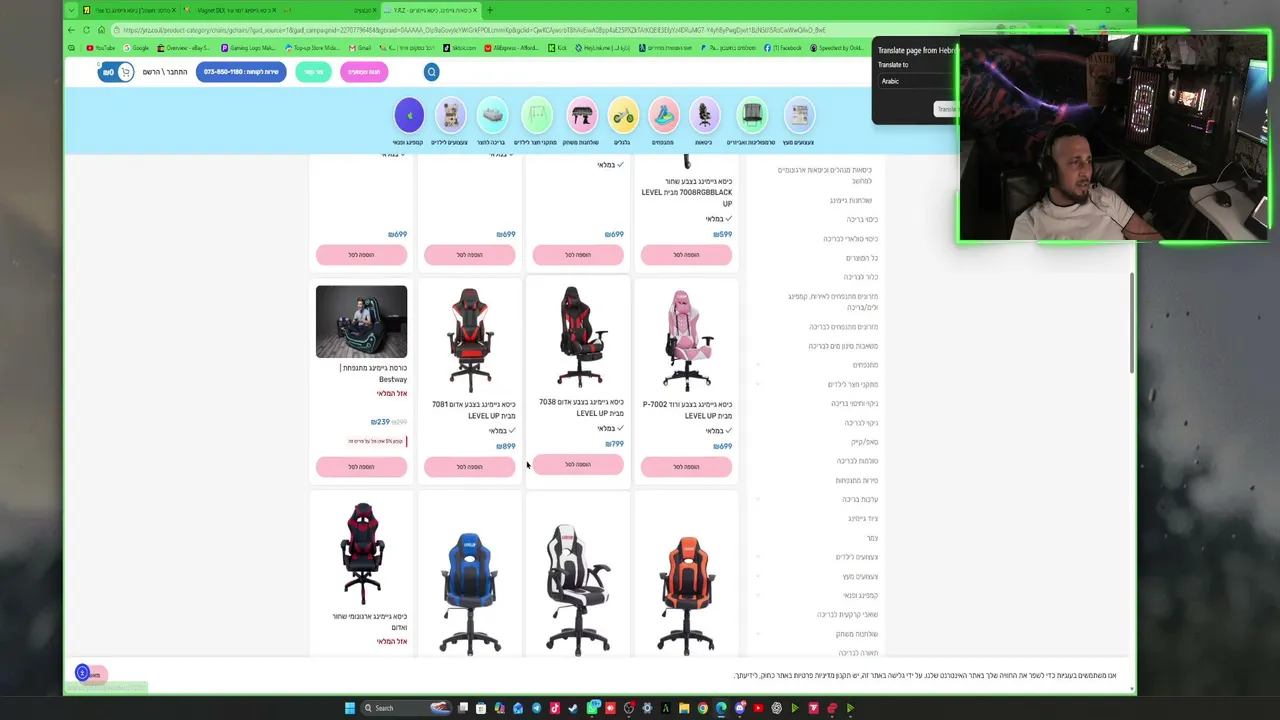Click the page vertical scrollbar thumb
The width and height of the screenshot is (1280, 720).
1132,323
